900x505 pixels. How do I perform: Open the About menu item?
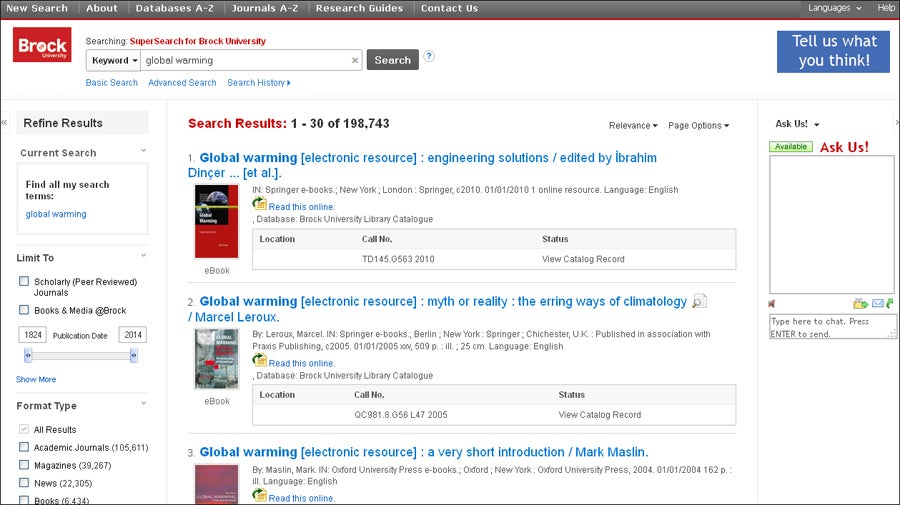pyautogui.click(x=102, y=9)
